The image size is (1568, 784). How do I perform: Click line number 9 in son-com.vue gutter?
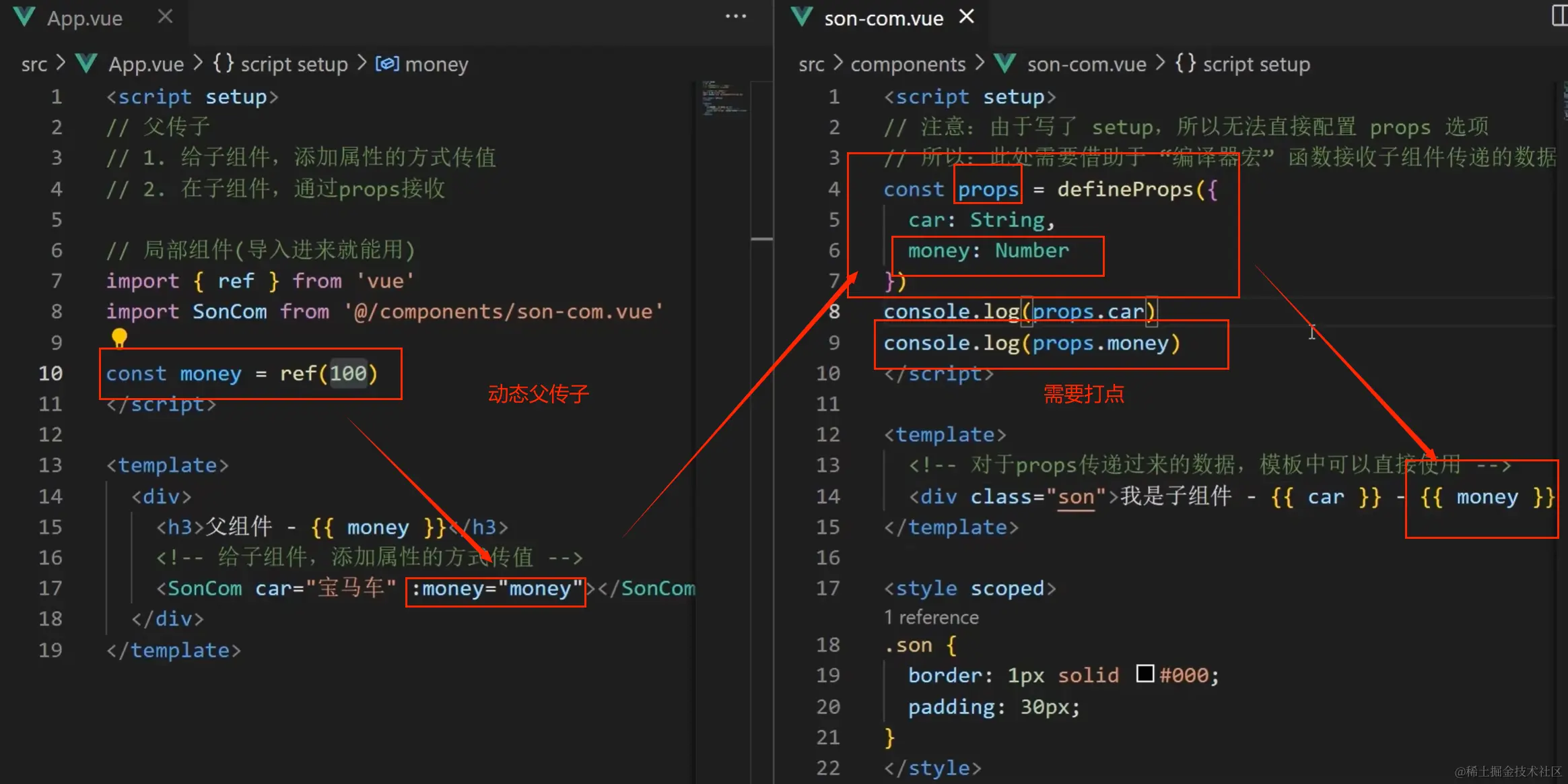[x=833, y=343]
